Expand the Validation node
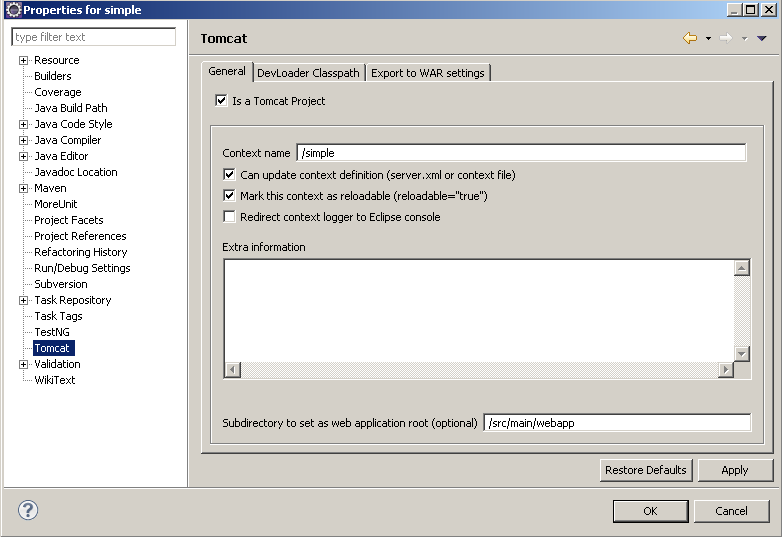Image resolution: width=782 pixels, height=537 pixels. pyautogui.click(x=23, y=364)
